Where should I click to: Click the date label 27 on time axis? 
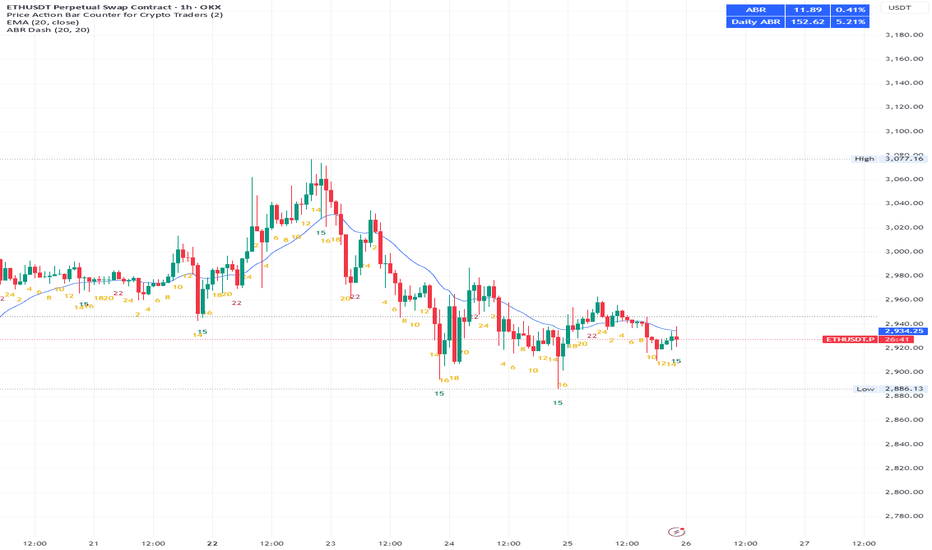point(804,543)
